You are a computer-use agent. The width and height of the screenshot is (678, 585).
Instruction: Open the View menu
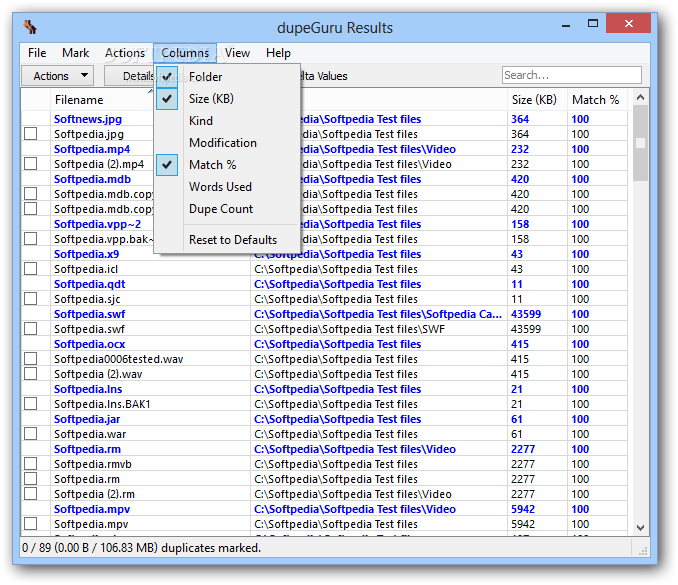(237, 53)
